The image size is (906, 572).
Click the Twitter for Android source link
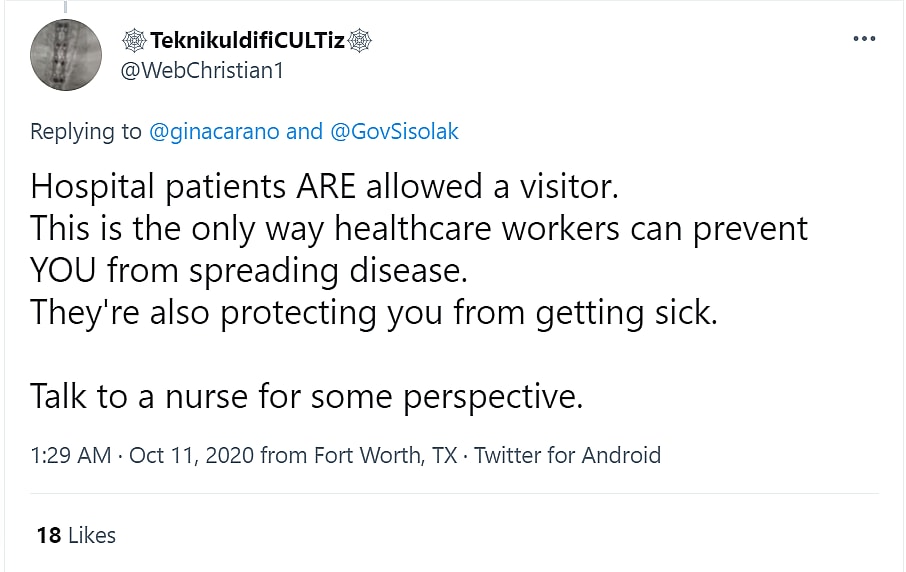[x=567, y=455]
